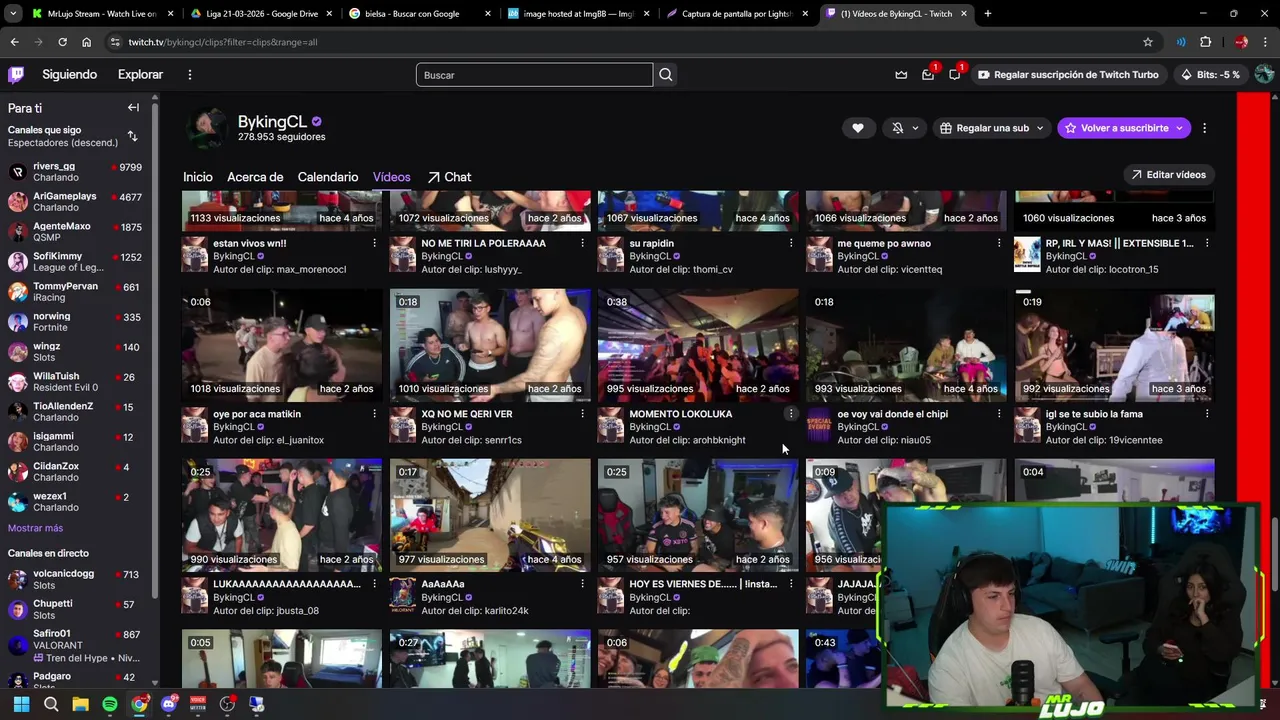Open clip title 'HOY ES VIERNES DE......'

(x=703, y=584)
